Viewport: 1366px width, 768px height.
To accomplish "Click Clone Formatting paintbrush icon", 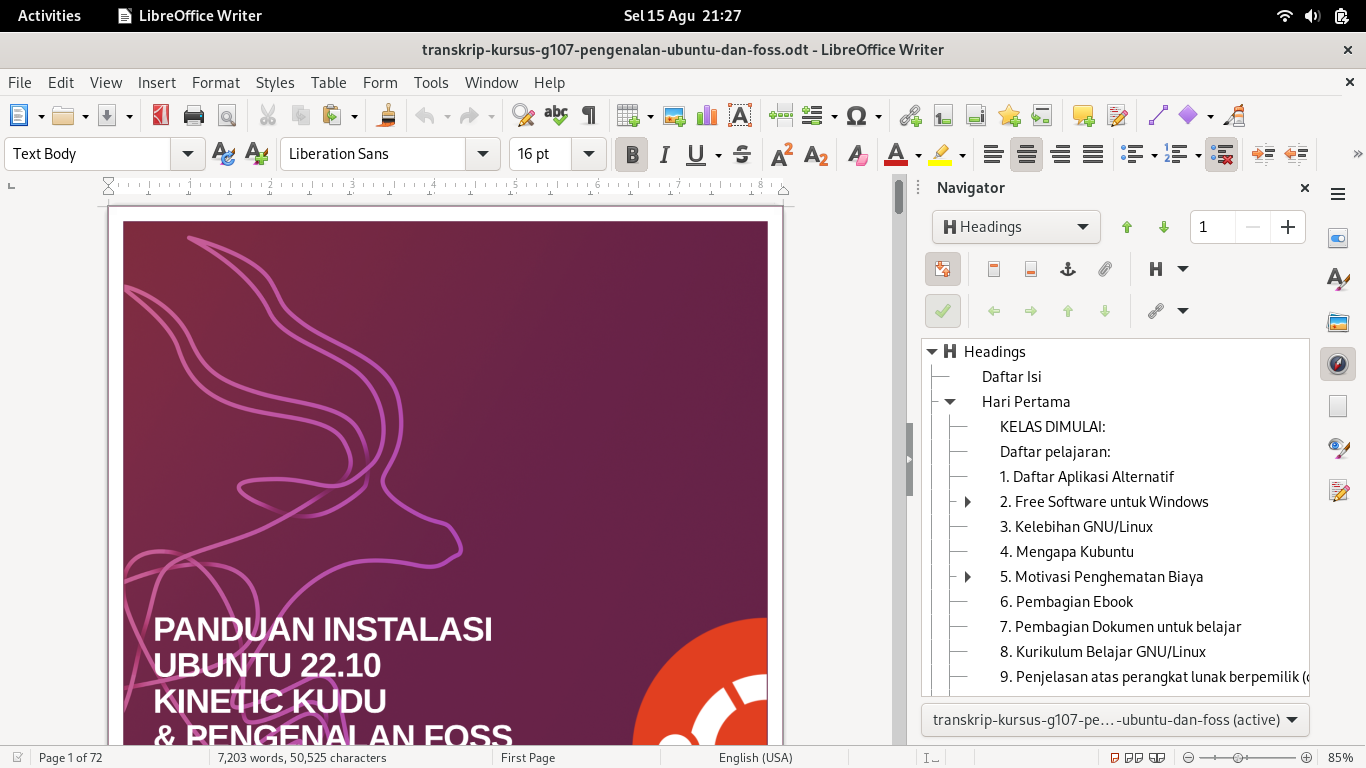I will 387,116.
